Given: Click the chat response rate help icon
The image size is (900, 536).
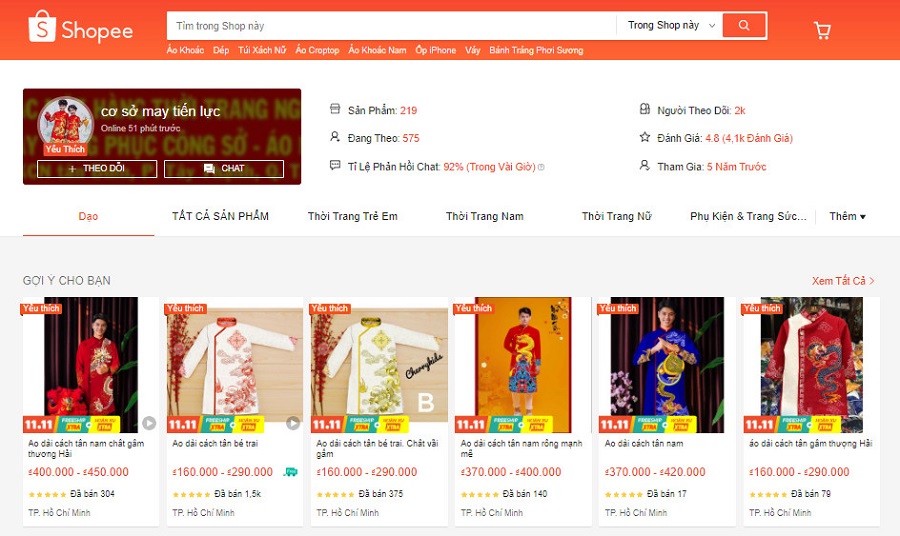Looking at the screenshot, I should coord(541,167).
